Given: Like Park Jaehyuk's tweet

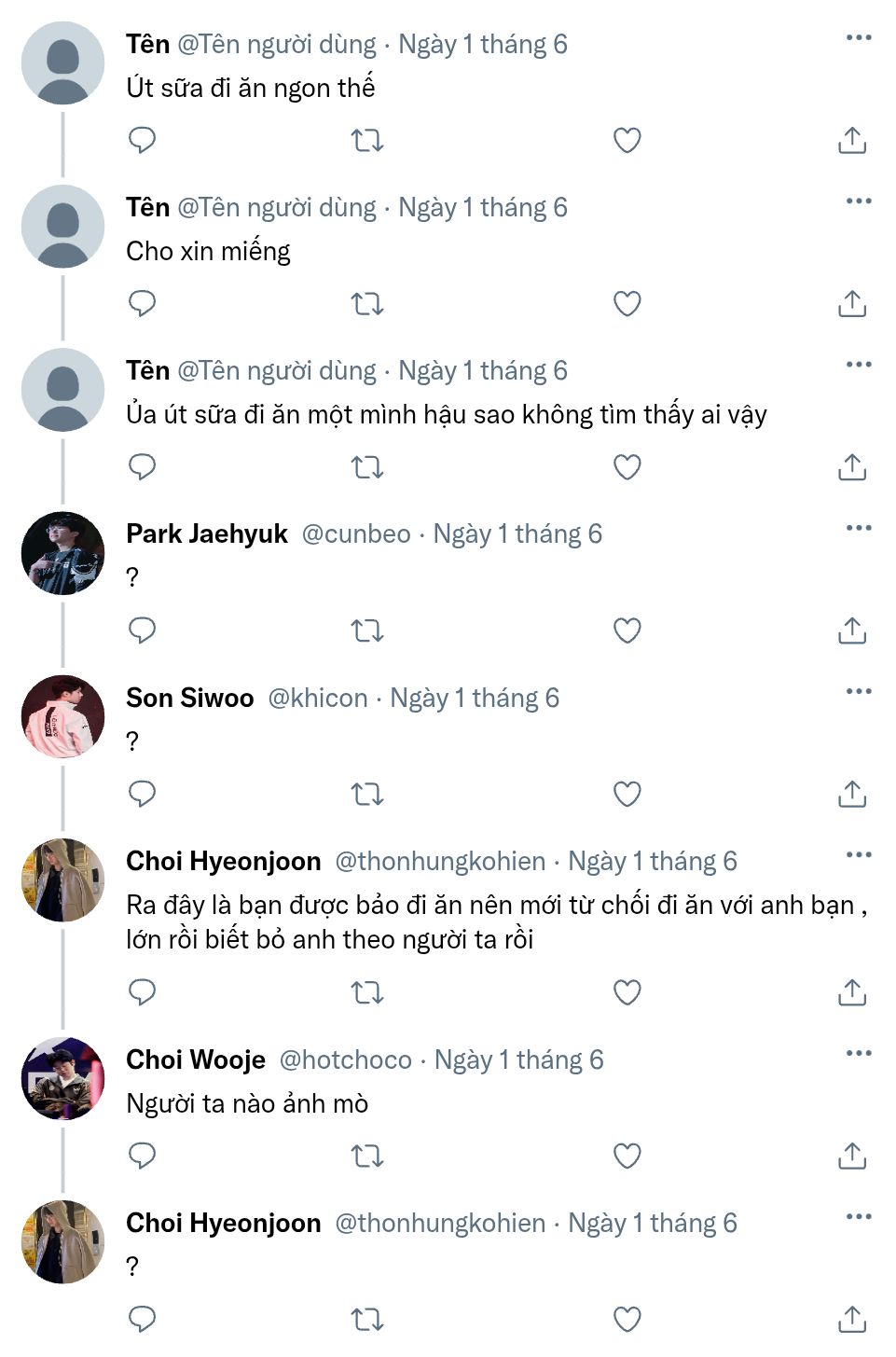Looking at the screenshot, I should coord(627,631).
